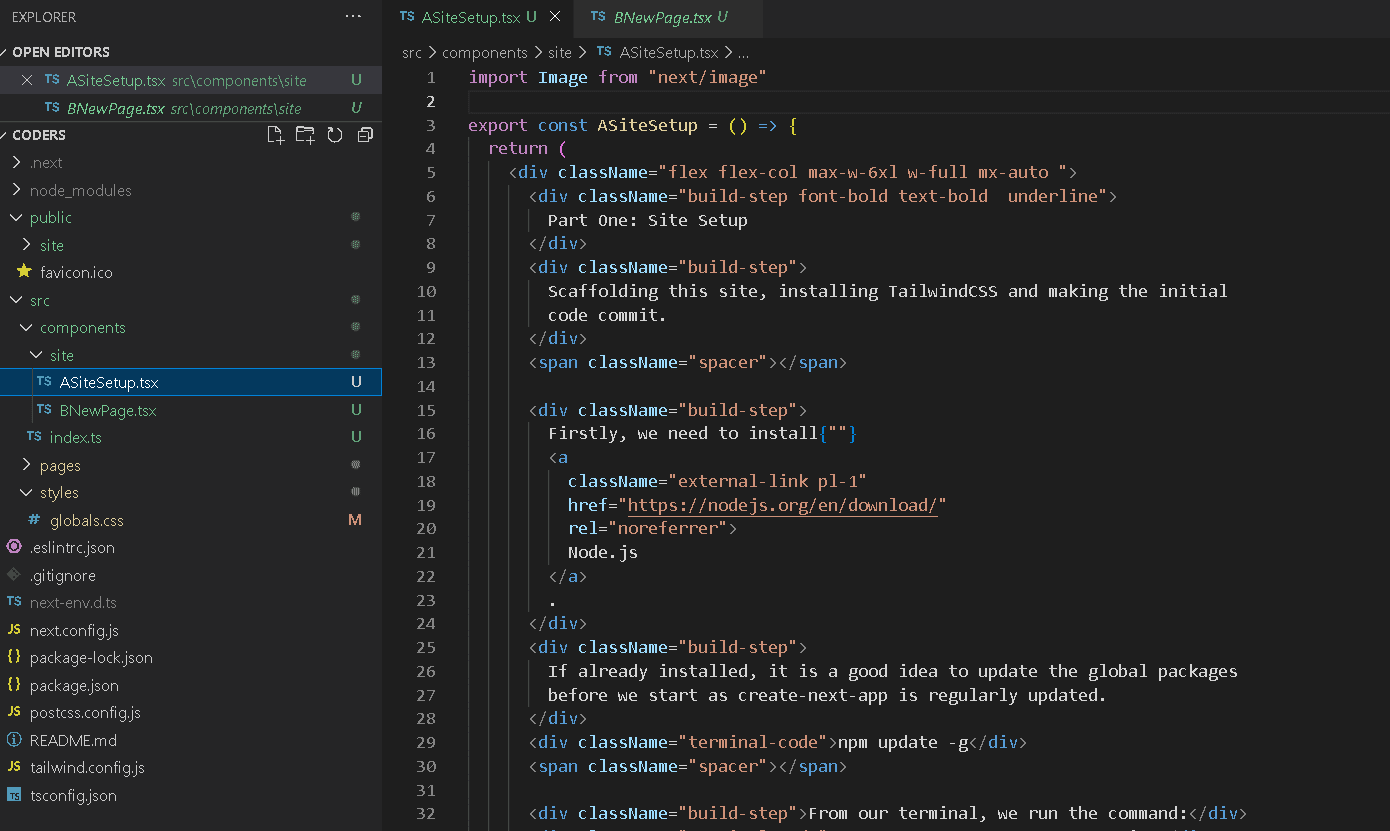The image size is (1390, 831).
Task: Click the New File icon in CODERS header
Action: pyautogui.click(x=275, y=135)
